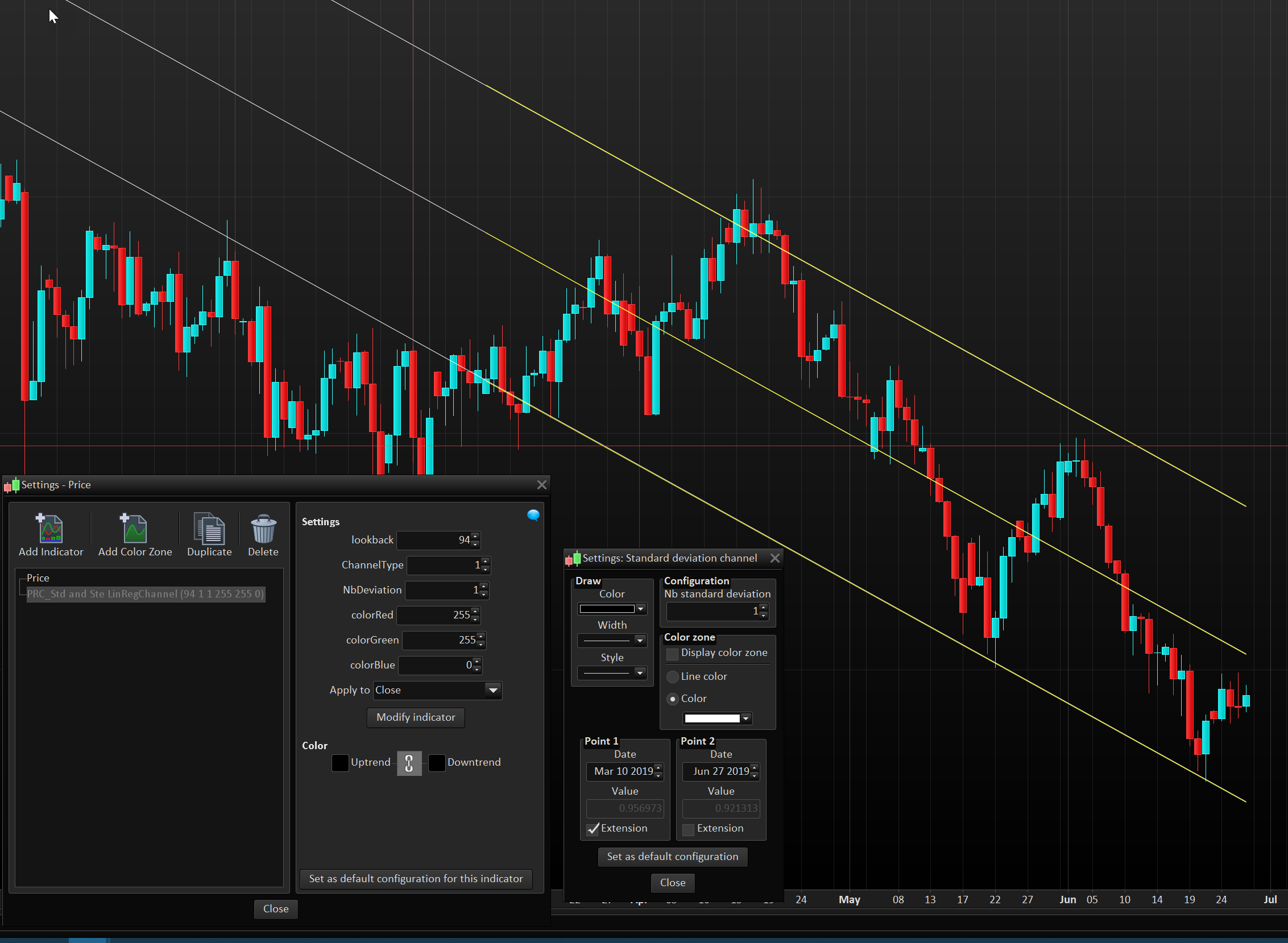Viewport: 1288px width, 943px height.
Task: Select the Line color radio button
Action: [x=673, y=676]
